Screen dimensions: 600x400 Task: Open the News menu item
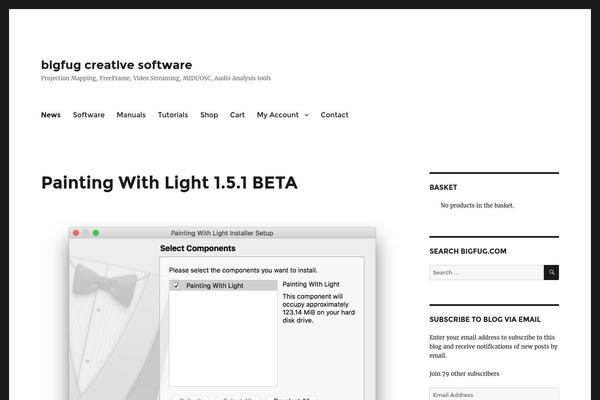pyautogui.click(x=51, y=115)
